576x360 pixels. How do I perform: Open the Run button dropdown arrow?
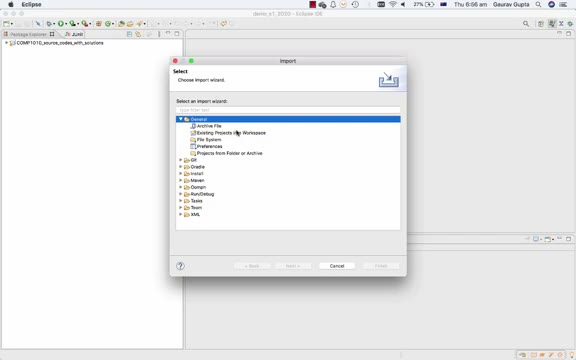click(66, 24)
